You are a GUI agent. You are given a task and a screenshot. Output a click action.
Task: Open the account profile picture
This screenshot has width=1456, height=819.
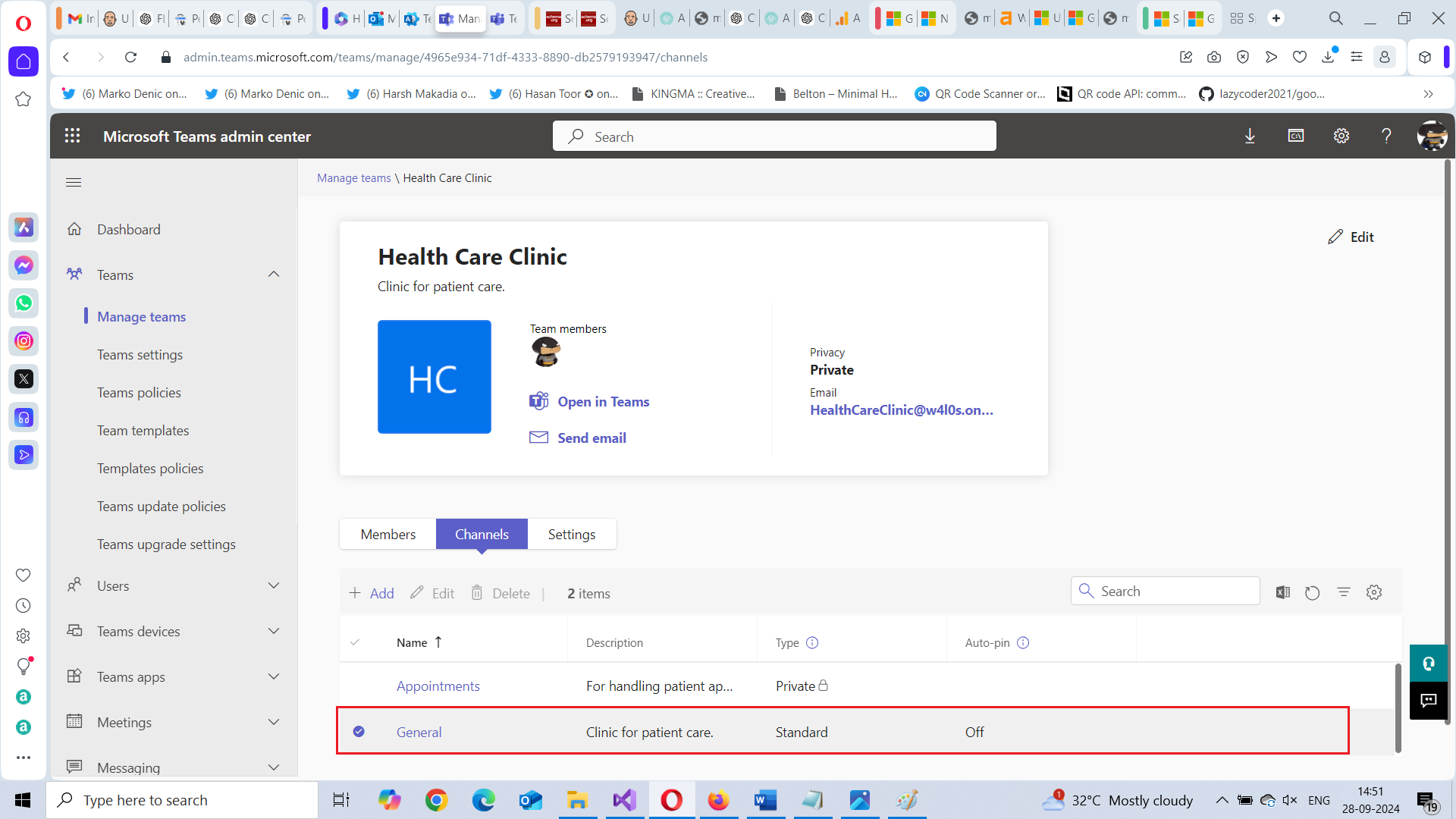point(1432,136)
